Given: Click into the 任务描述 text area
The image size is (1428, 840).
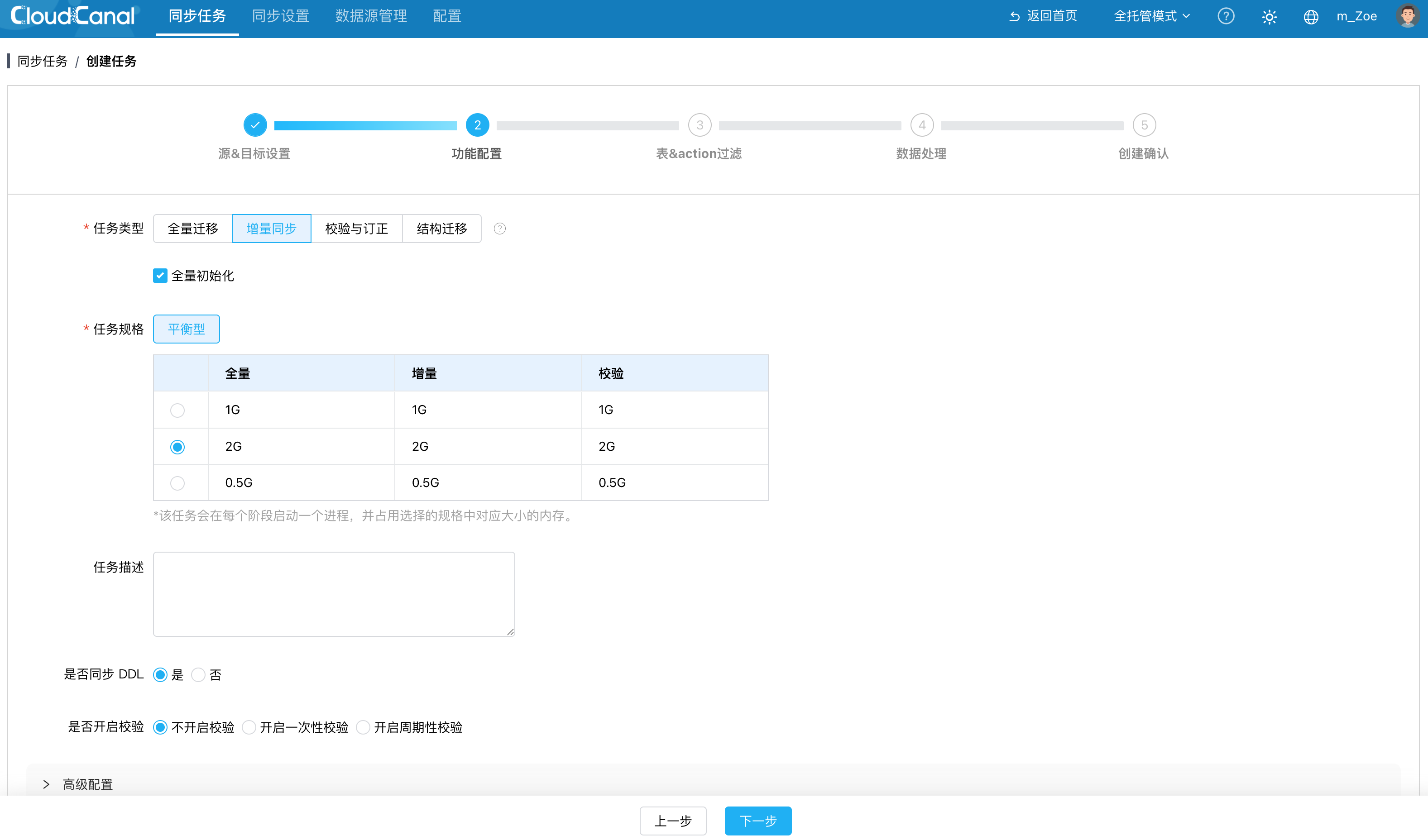Looking at the screenshot, I should click(x=334, y=594).
